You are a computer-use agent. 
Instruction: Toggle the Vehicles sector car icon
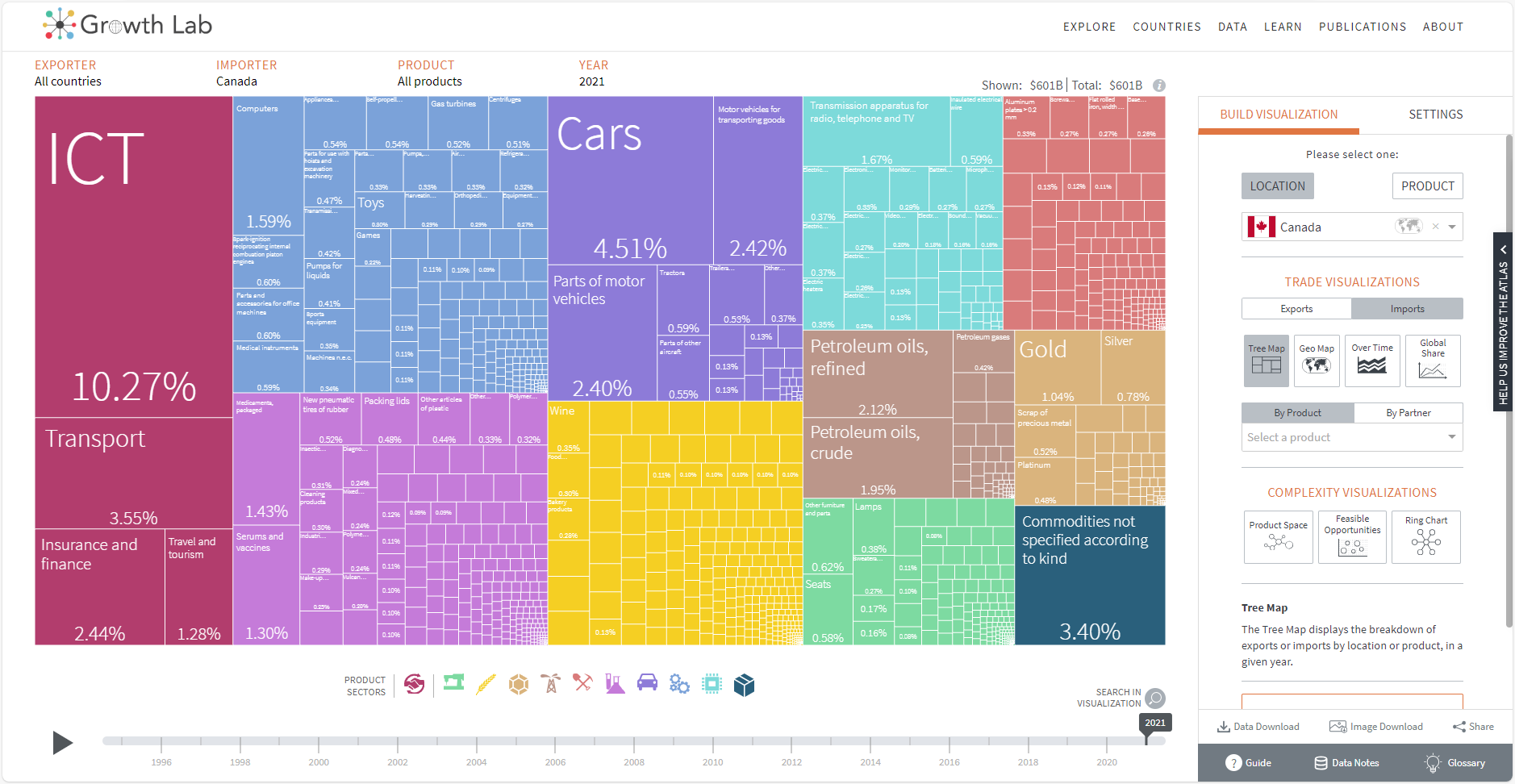click(x=647, y=684)
